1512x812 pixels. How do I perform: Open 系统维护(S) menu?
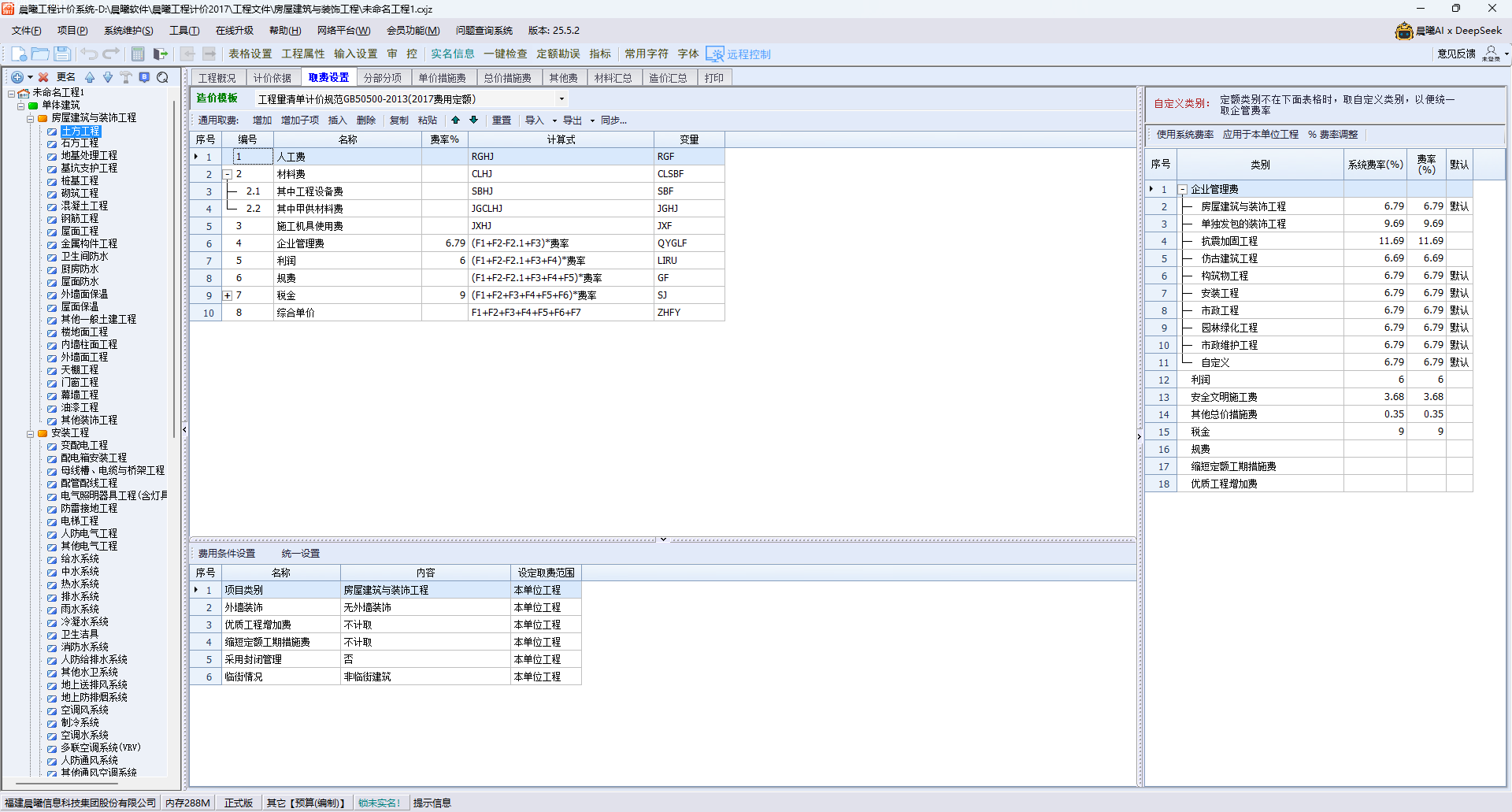click(x=128, y=31)
